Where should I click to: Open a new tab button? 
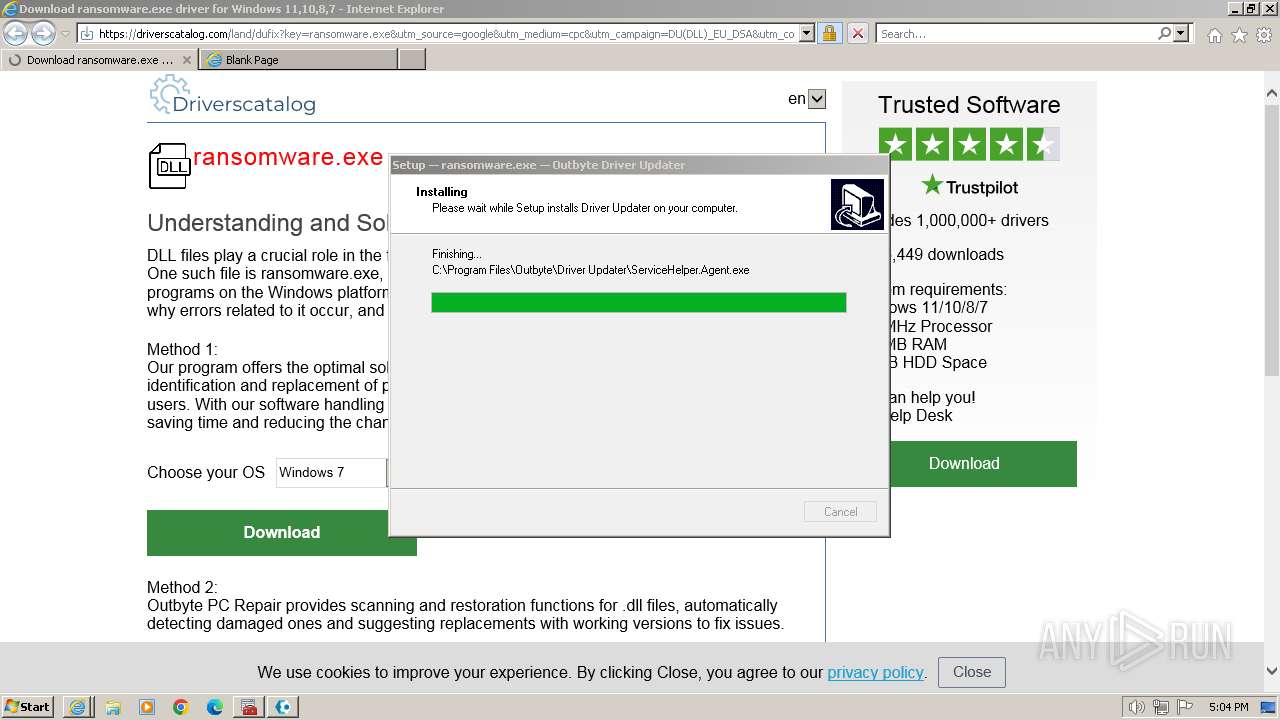(x=412, y=60)
